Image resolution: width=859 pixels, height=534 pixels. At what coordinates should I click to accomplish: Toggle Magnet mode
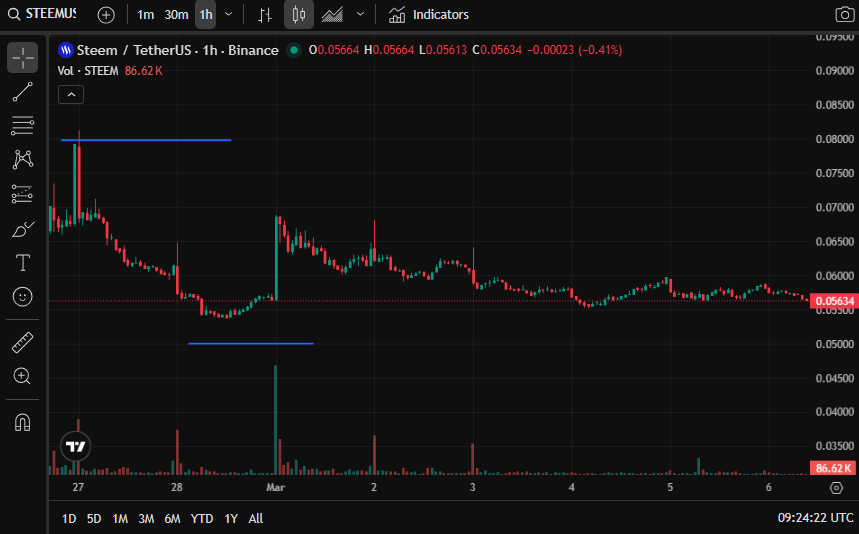coord(22,422)
